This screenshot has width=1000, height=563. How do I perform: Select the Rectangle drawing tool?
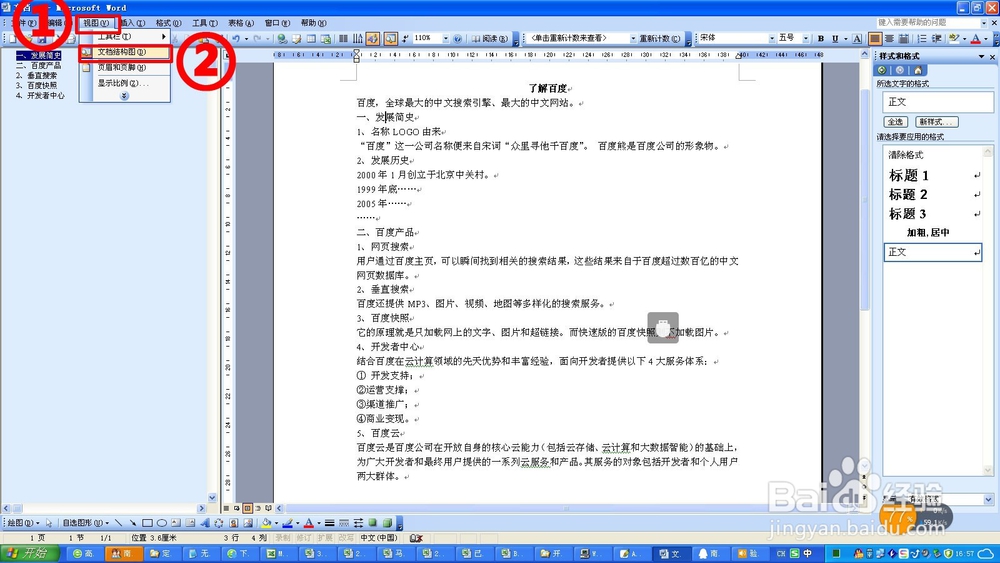click(x=147, y=523)
